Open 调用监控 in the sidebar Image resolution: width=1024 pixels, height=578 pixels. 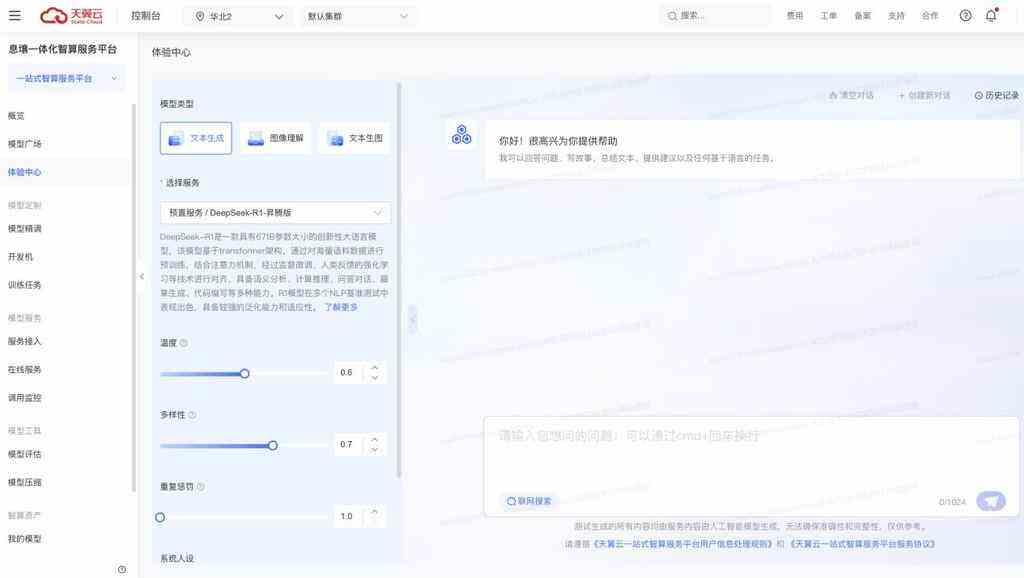point(25,398)
